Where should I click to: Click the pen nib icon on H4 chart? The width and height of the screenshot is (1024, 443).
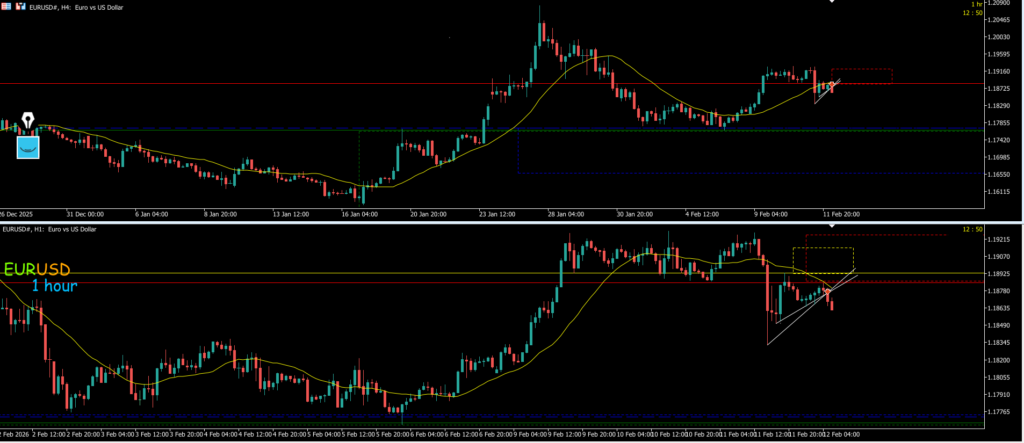click(28, 121)
